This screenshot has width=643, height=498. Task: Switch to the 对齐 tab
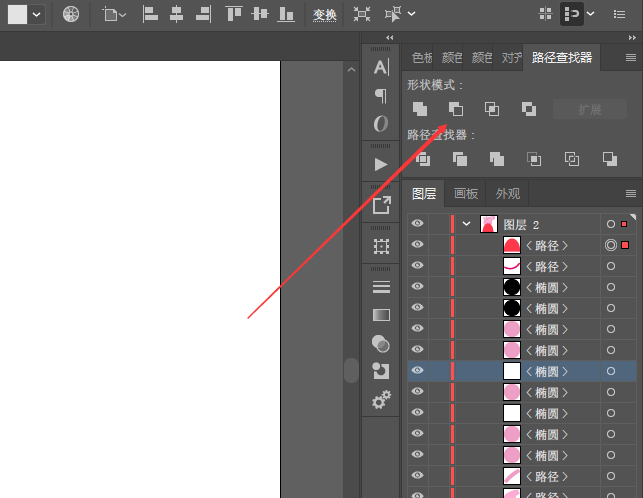[512, 58]
